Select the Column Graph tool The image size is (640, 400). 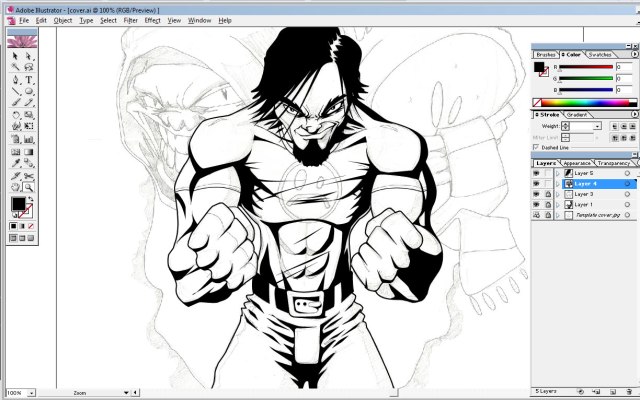[29, 139]
